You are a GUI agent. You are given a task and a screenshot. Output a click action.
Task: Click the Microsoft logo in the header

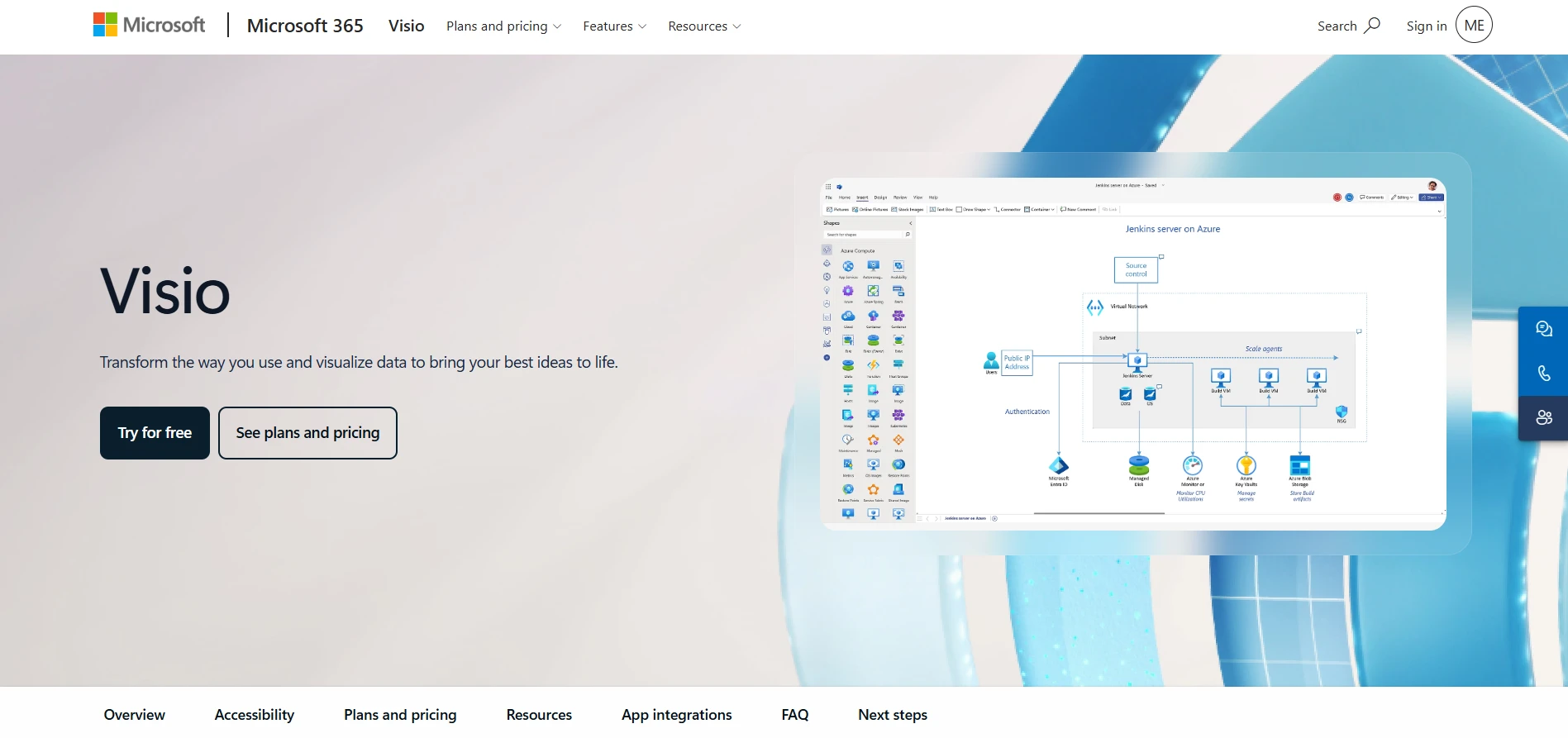[x=149, y=25]
